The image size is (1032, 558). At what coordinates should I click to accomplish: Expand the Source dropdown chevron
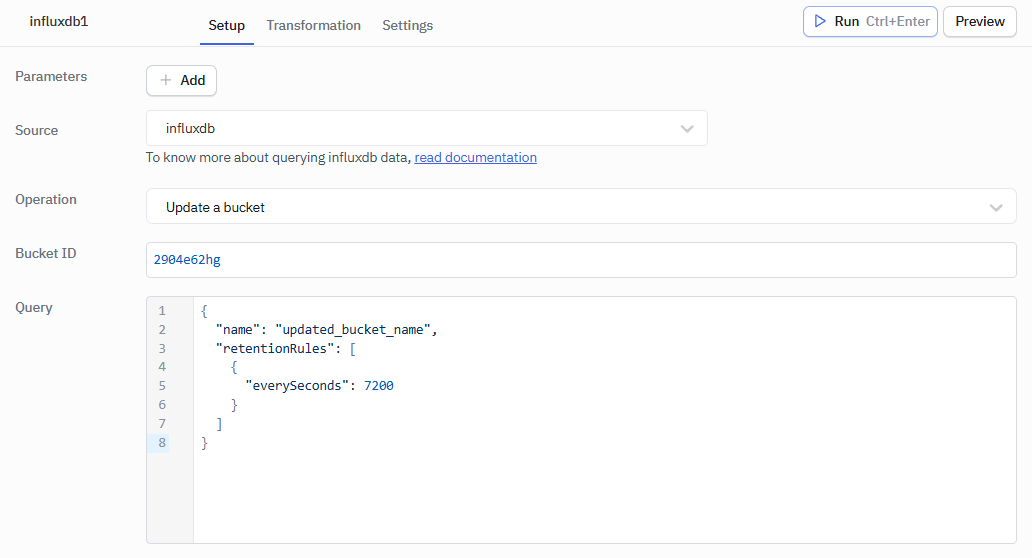click(687, 129)
